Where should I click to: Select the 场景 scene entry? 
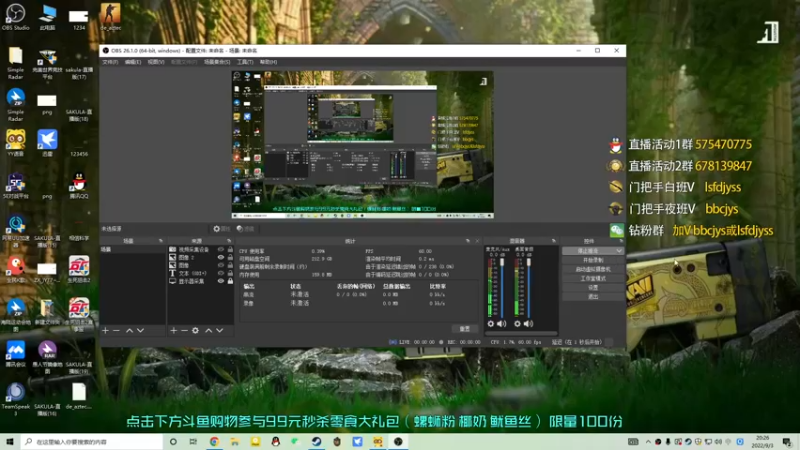pos(133,249)
